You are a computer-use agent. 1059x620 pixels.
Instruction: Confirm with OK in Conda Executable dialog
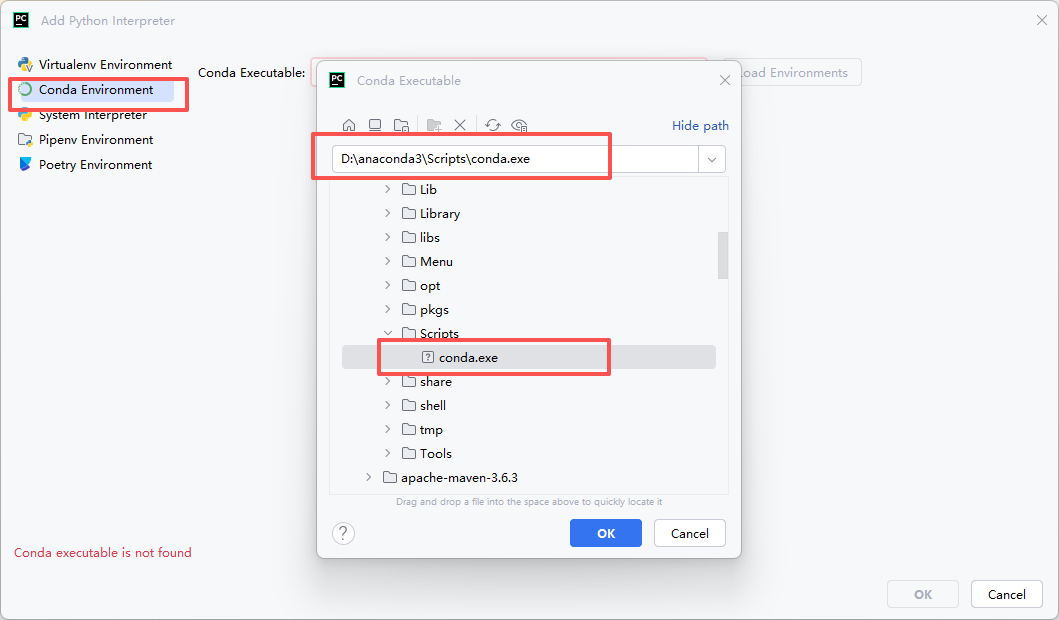pyautogui.click(x=606, y=534)
